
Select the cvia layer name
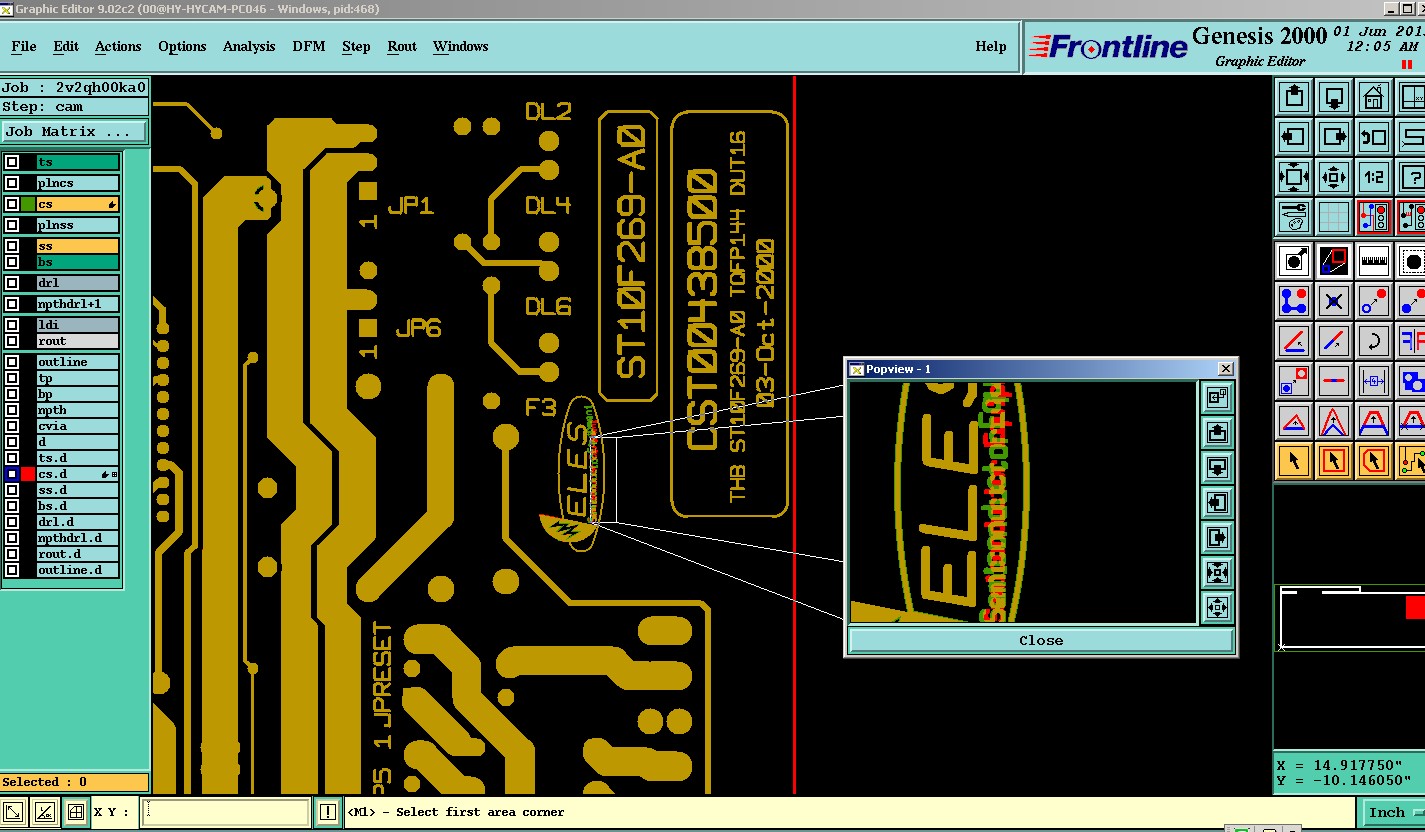78,426
